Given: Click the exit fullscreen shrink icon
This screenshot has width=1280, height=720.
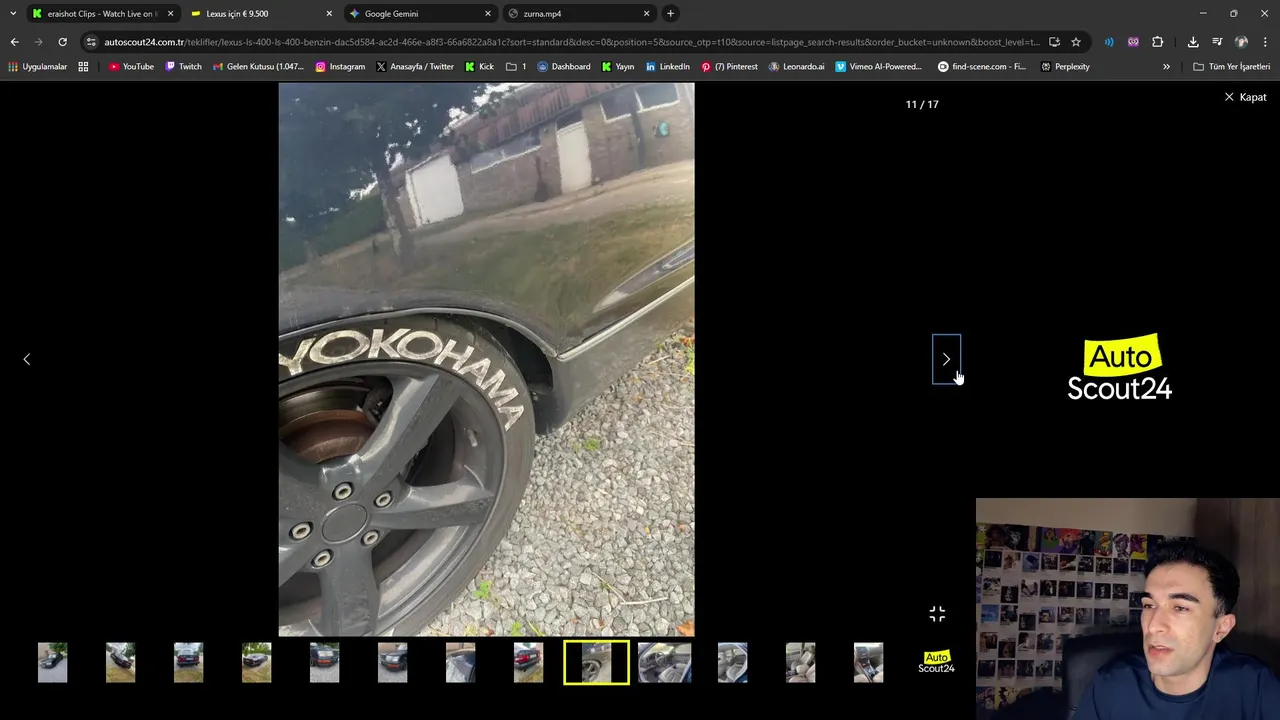Looking at the screenshot, I should point(937,614).
